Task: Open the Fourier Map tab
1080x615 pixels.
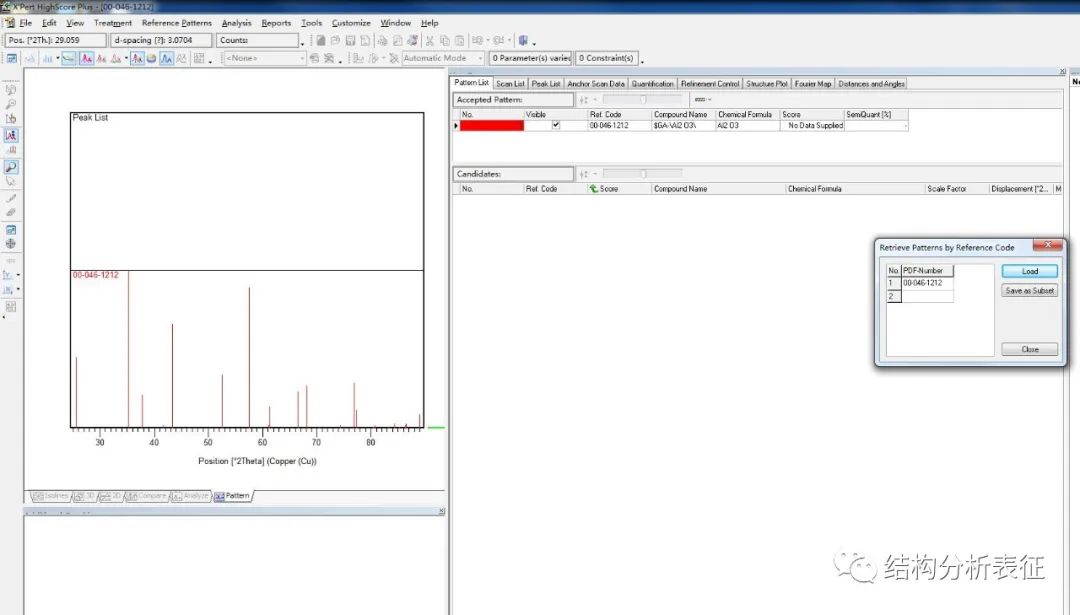Action: (x=813, y=83)
